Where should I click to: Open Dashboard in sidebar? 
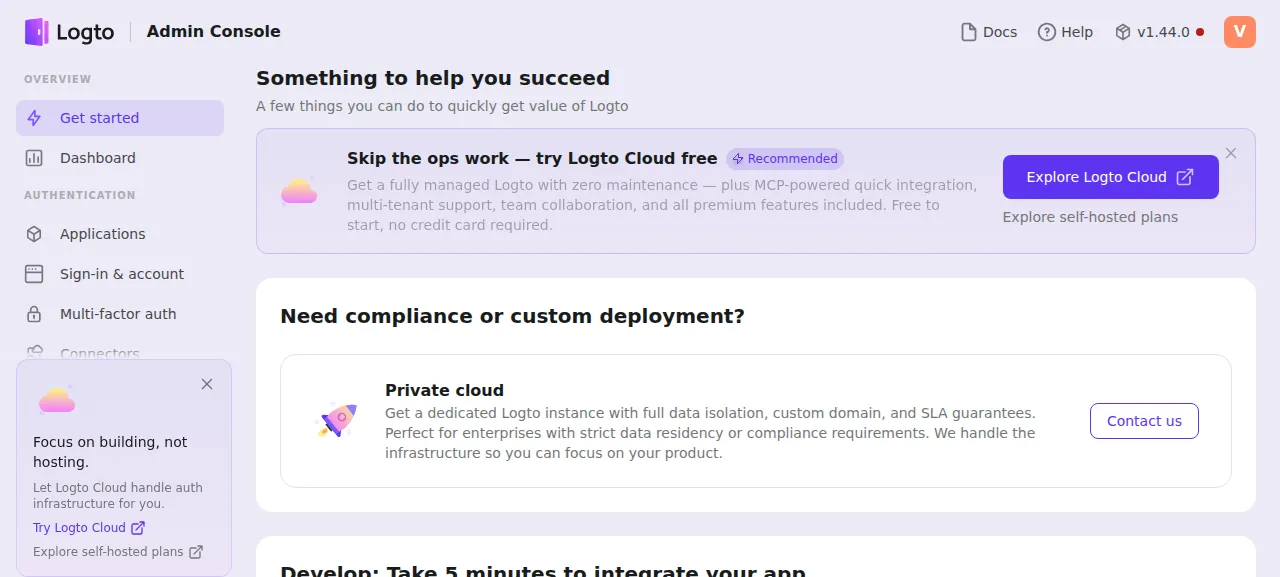[120, 158]
